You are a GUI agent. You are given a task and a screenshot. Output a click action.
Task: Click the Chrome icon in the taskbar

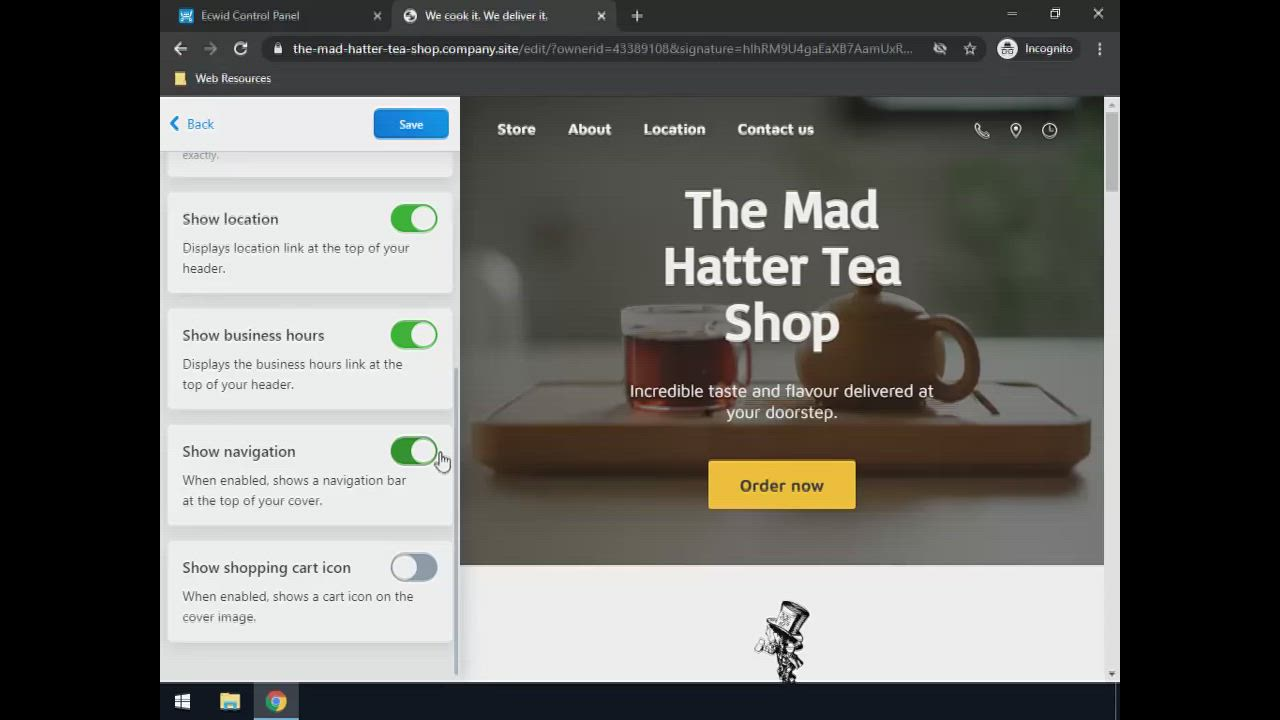276,702
